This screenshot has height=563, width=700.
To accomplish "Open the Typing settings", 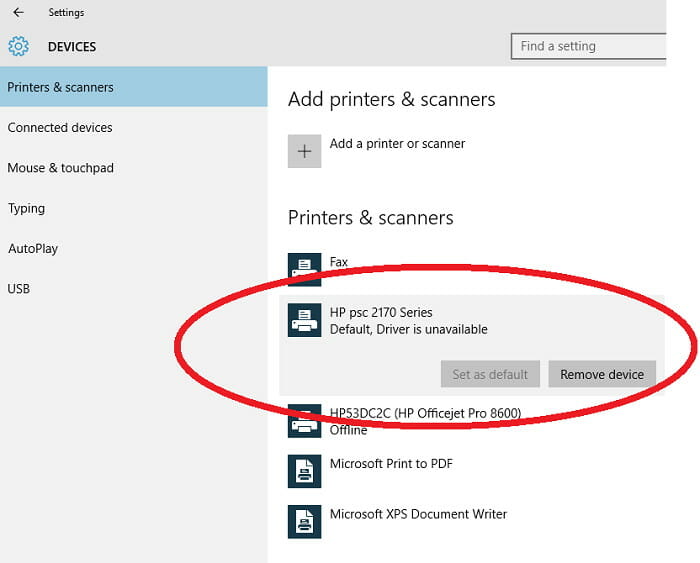I will coord(133,209).
